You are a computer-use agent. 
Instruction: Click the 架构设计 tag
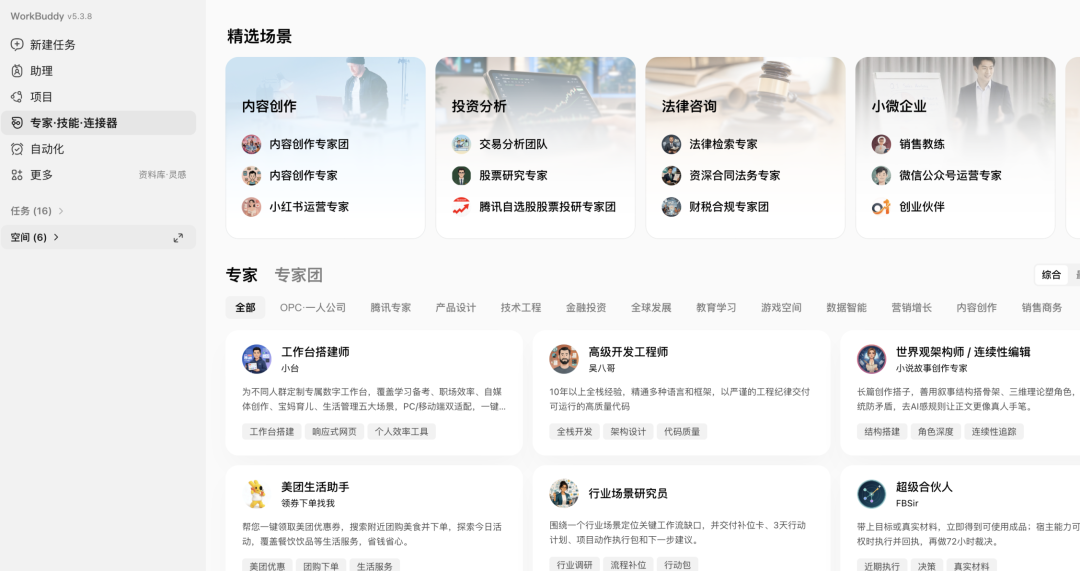[628, 432]
